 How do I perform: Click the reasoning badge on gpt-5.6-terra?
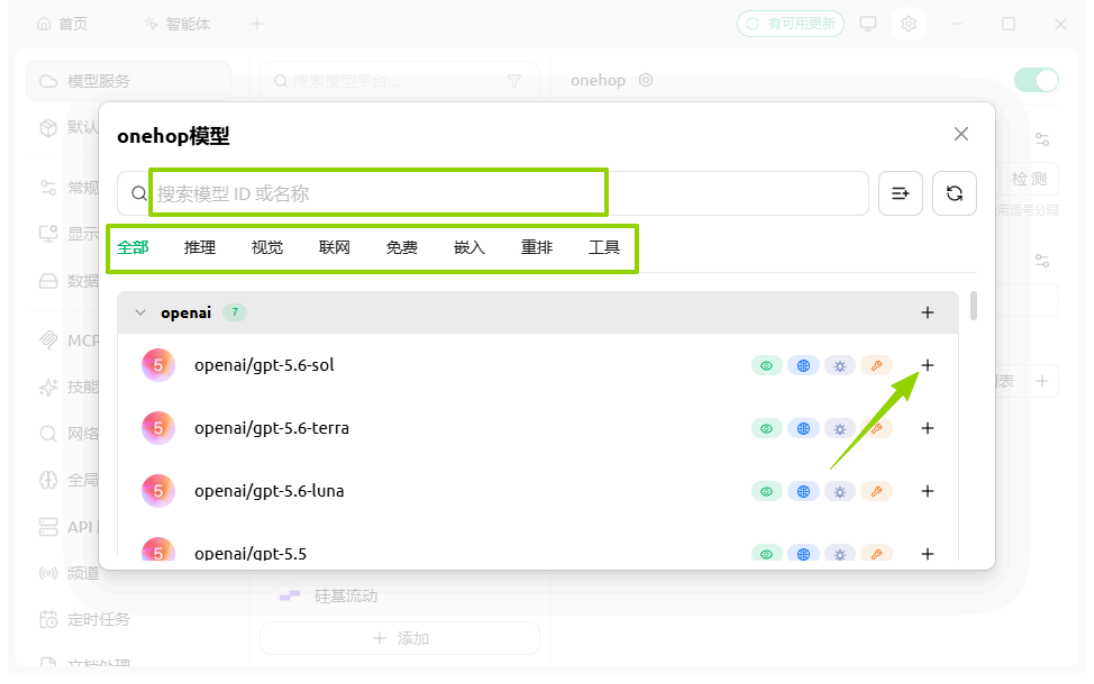[x=839, y=429]
